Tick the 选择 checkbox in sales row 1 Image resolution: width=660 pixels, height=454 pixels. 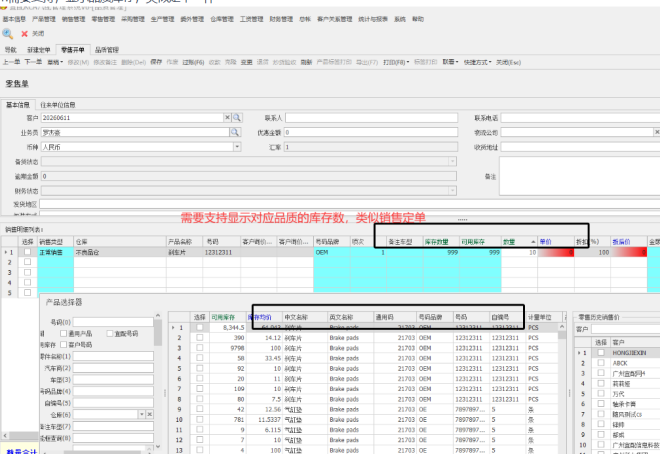[x=27, y=252]
